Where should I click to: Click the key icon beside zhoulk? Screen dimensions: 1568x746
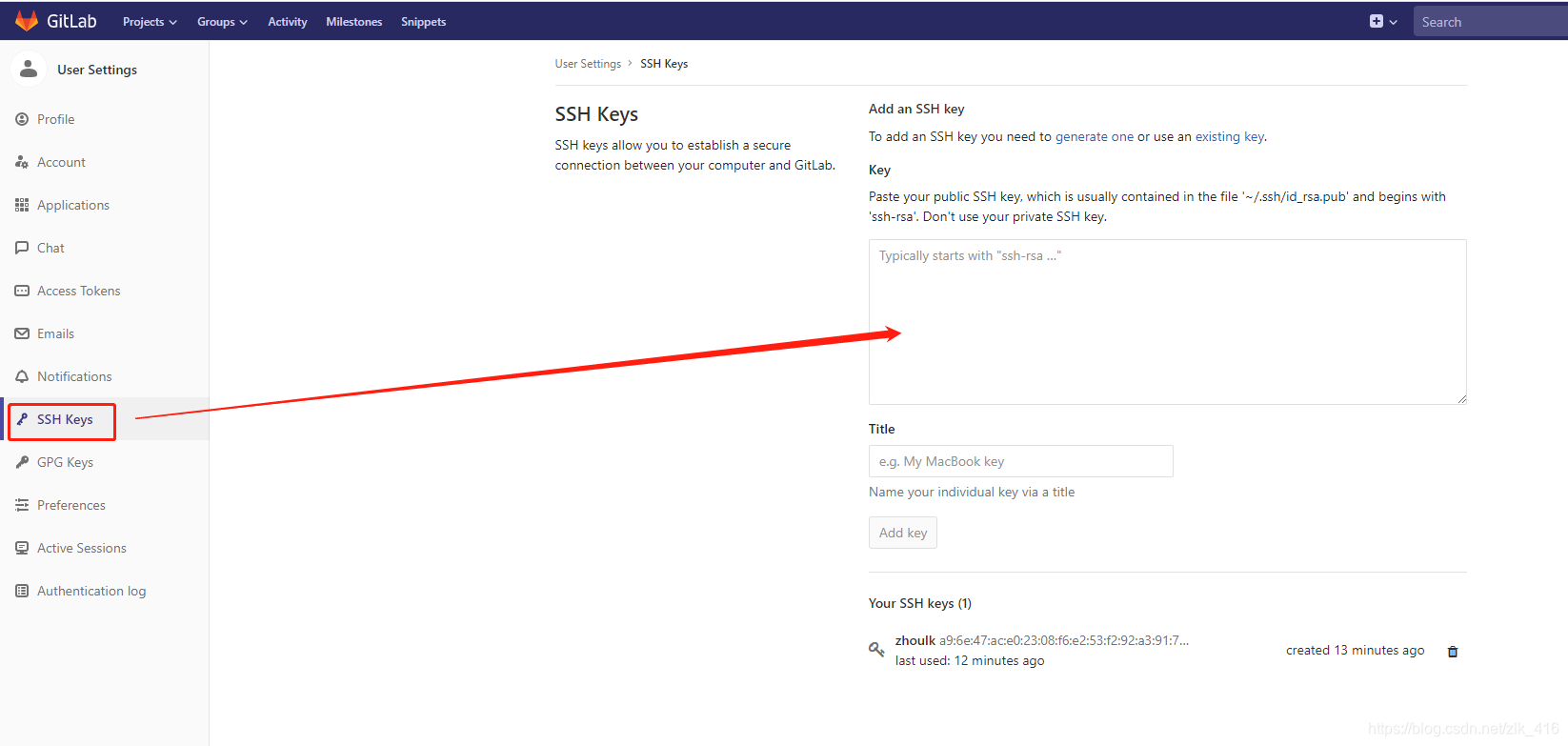(877, 650)
